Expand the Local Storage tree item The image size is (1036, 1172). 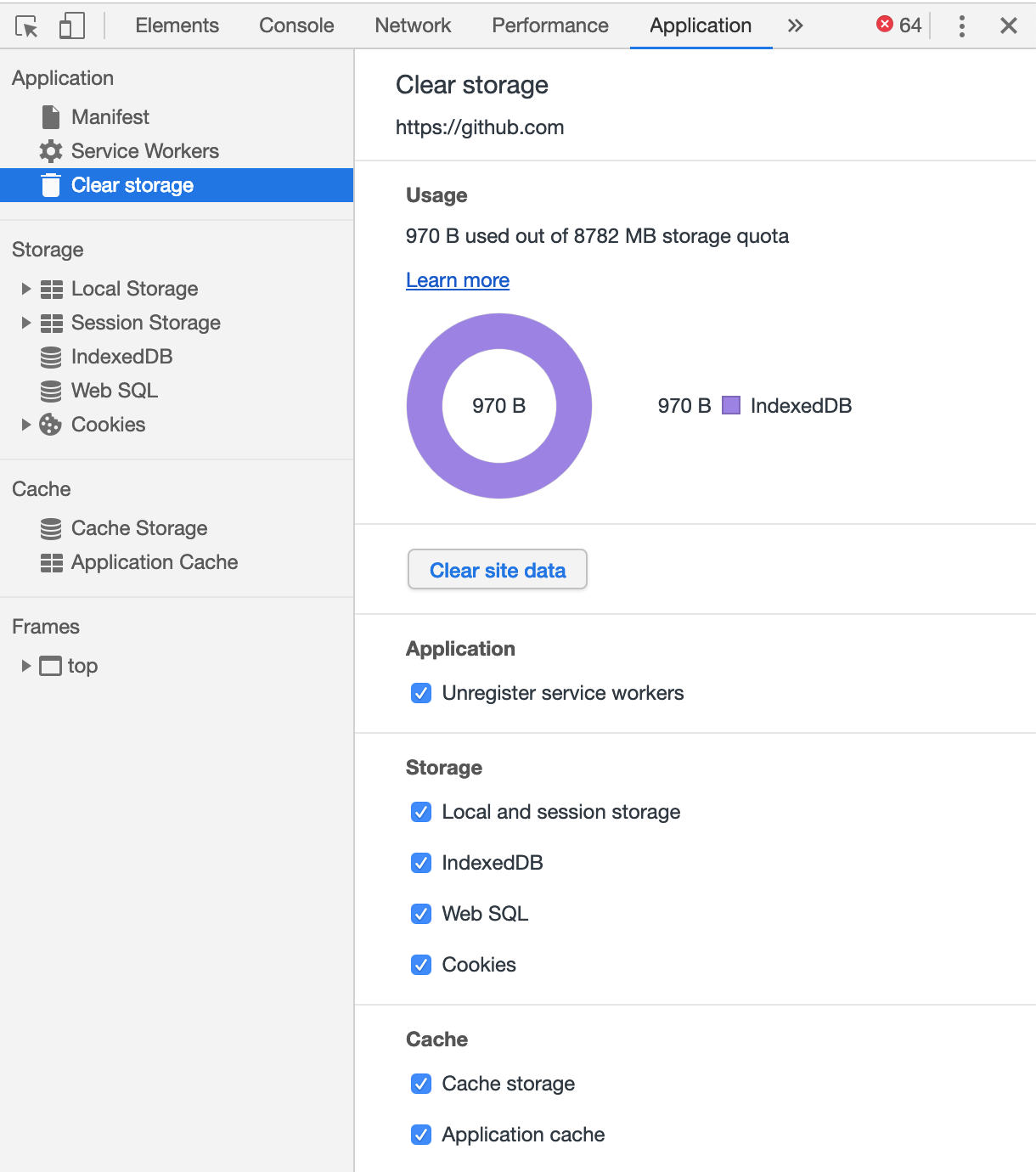25,289
